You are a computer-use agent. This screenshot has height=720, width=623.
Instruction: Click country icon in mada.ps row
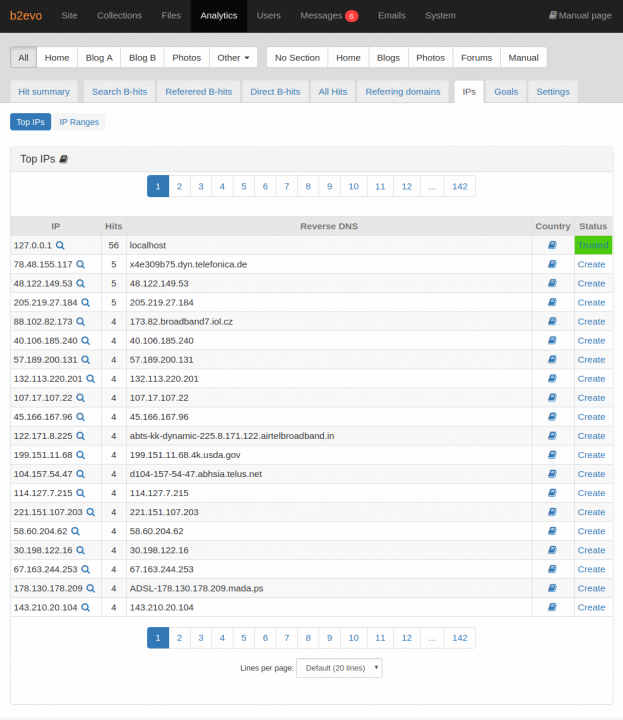(x=552, y=588)
